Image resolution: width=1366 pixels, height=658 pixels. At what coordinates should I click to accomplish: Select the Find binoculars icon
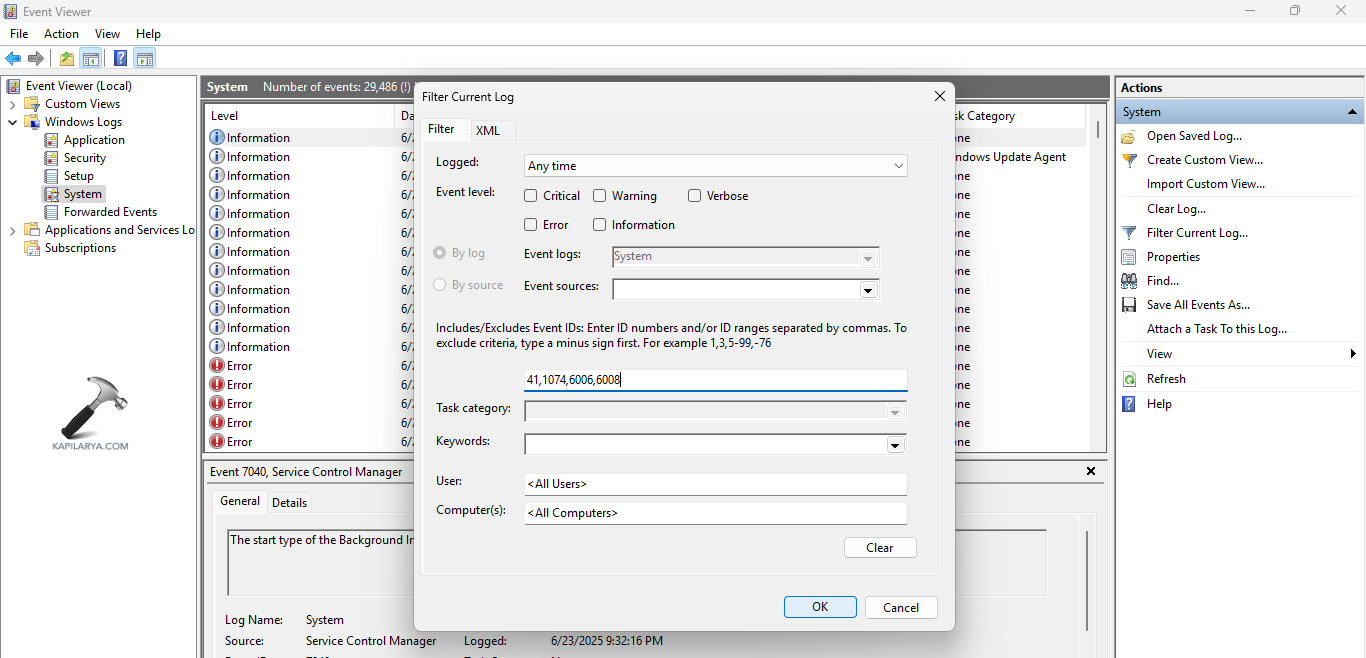click(x=1128, y=280)
